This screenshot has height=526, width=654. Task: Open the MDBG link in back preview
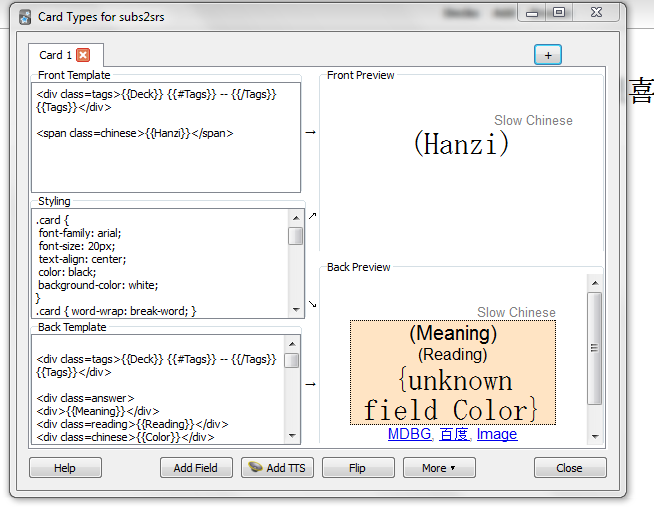(x=409, y=434)
